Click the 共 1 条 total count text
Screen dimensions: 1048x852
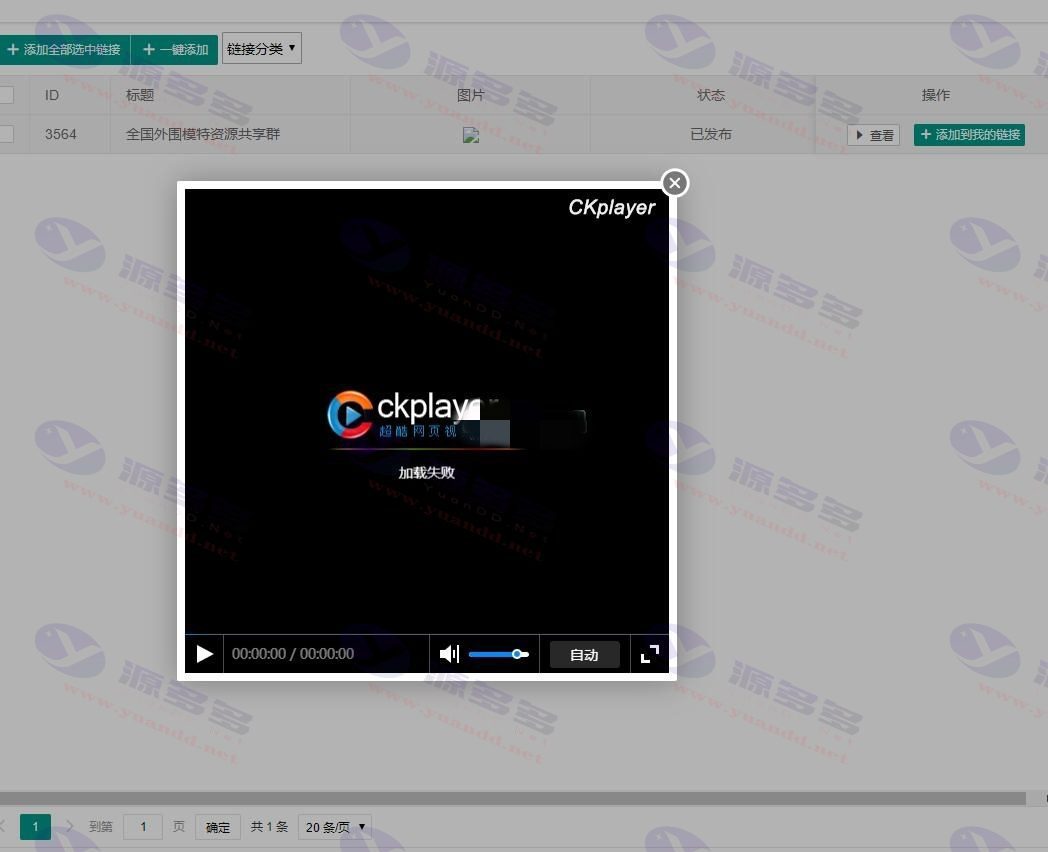(x=269, y=827)
